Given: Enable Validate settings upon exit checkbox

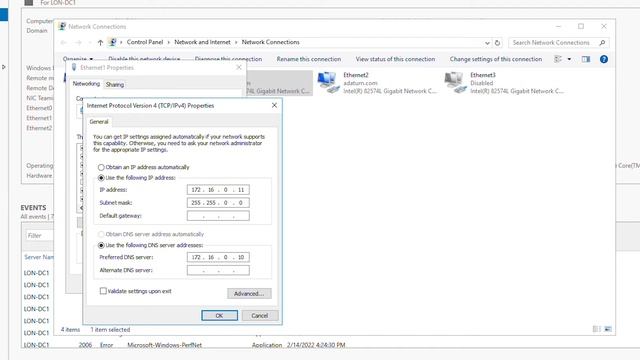Looking at the screenshot, I should [x=103, y=291].
